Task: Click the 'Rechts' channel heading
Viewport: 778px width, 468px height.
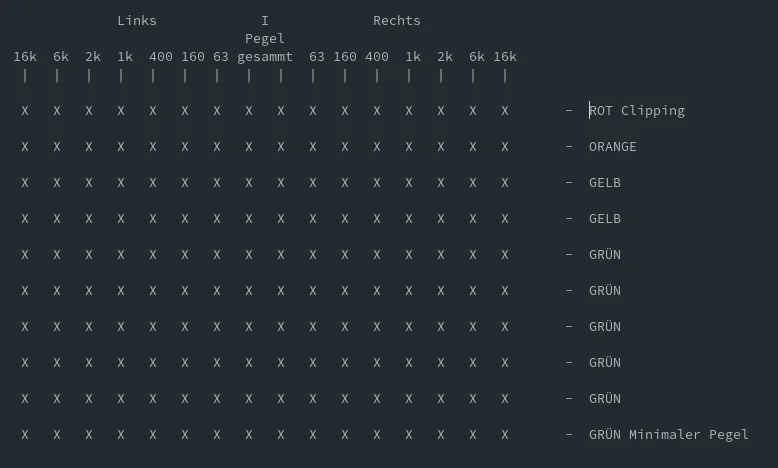Action: (x=397, y=20)
